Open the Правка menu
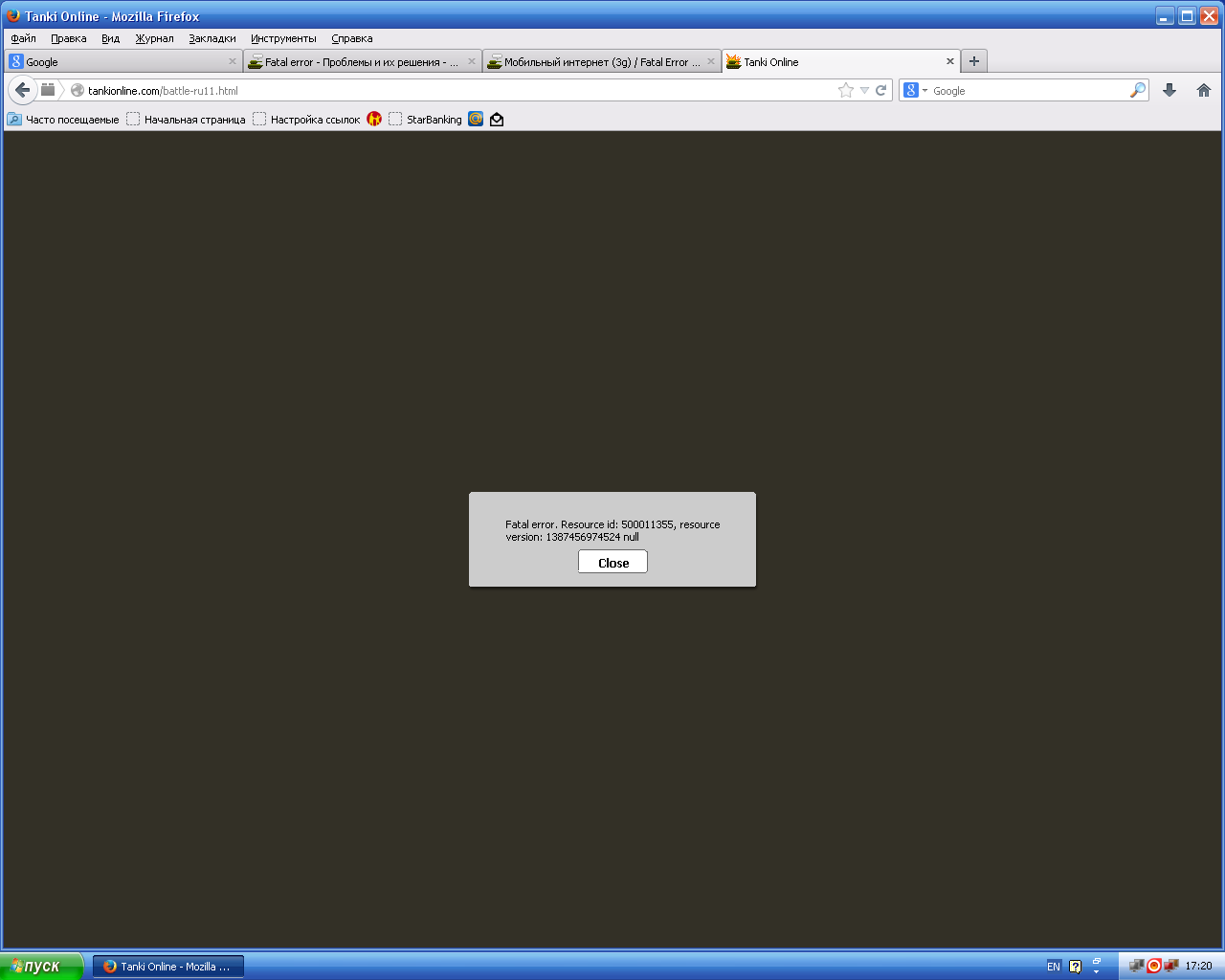This screenshot has height=980, width=1225. pyautogui.click(x=69, y=38)
